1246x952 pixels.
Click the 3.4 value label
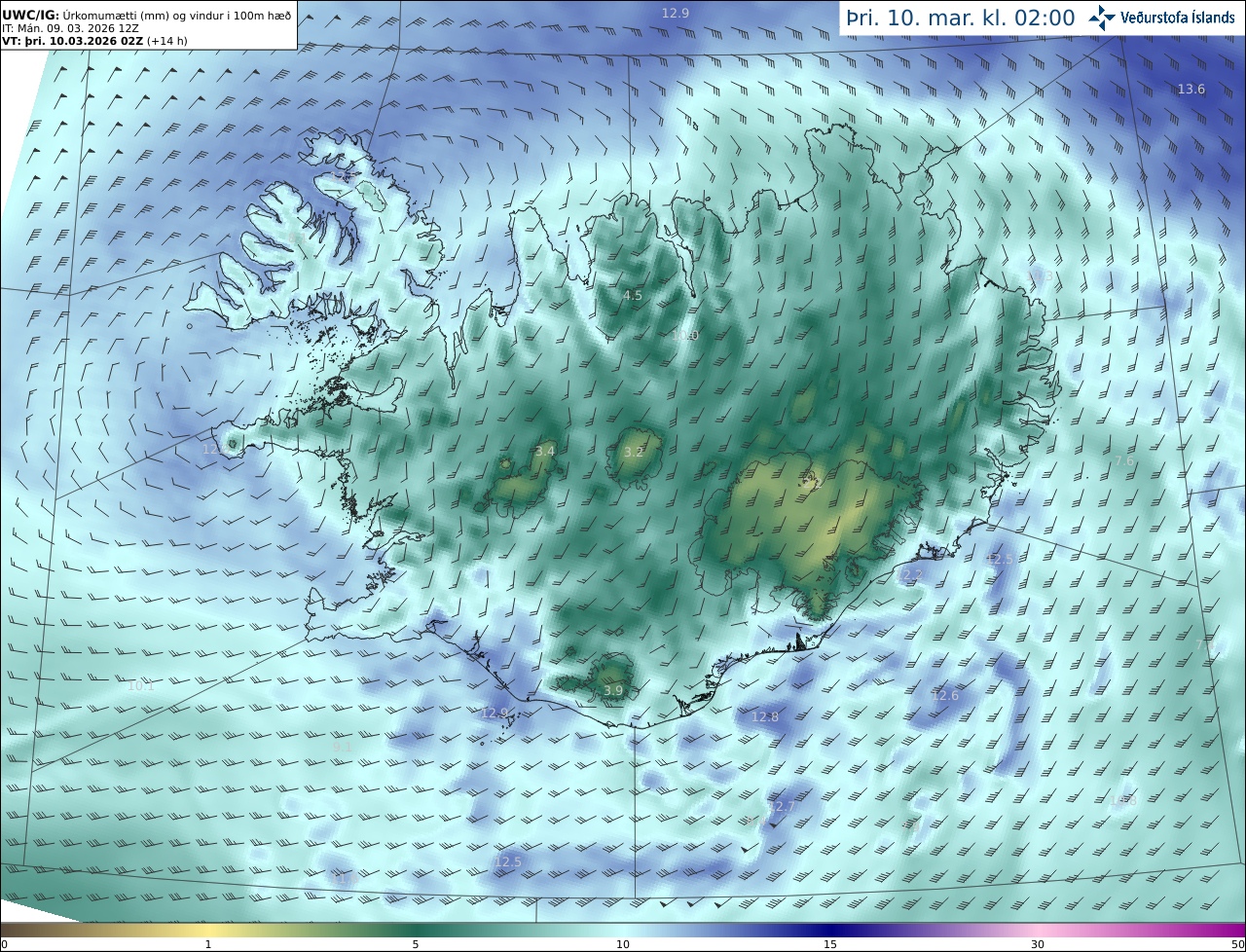coord(545,451)
